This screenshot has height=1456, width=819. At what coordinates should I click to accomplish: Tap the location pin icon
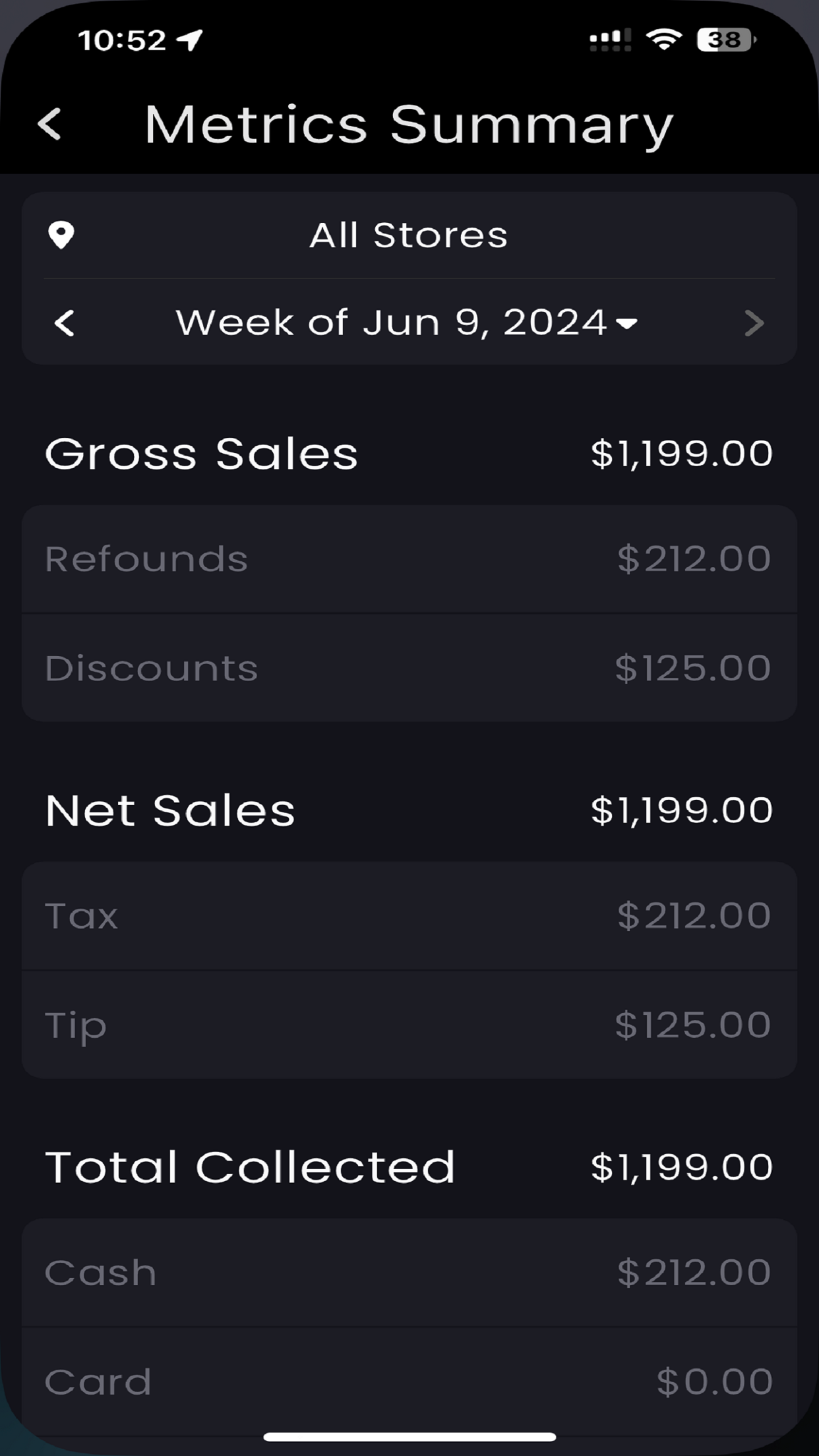61,235
